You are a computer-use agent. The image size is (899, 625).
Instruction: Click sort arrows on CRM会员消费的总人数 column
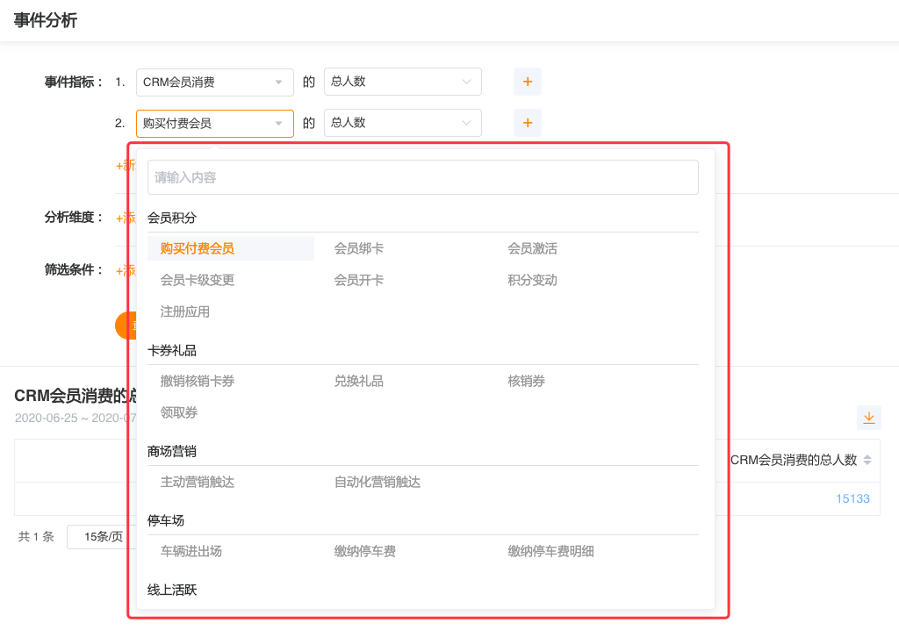[867, 460]
